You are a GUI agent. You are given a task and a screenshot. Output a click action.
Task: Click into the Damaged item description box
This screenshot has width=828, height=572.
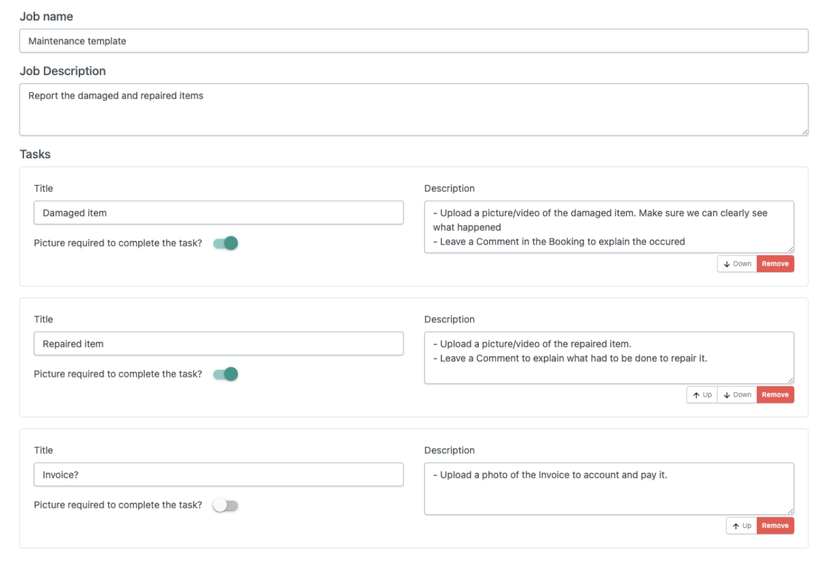tap(608, 227)
